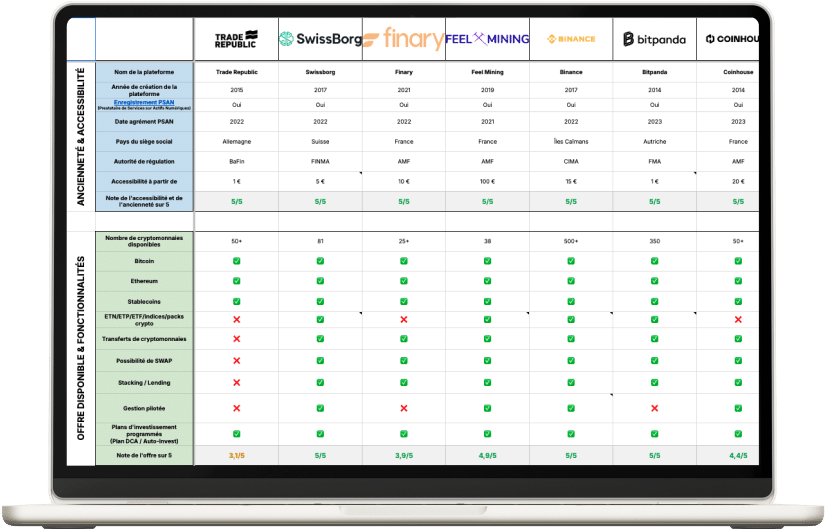
Task: Select the 'Pays du siège social' row header
Action: click(x=144, y=142)
